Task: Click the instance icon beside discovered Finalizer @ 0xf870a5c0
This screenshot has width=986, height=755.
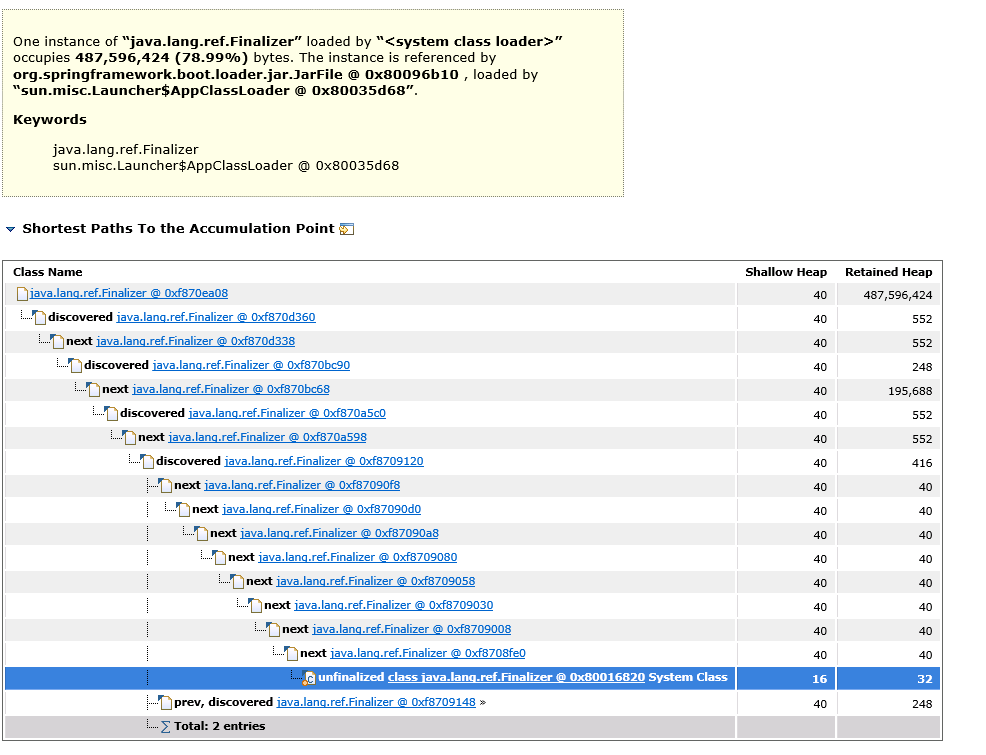Action: click(112, 413)
